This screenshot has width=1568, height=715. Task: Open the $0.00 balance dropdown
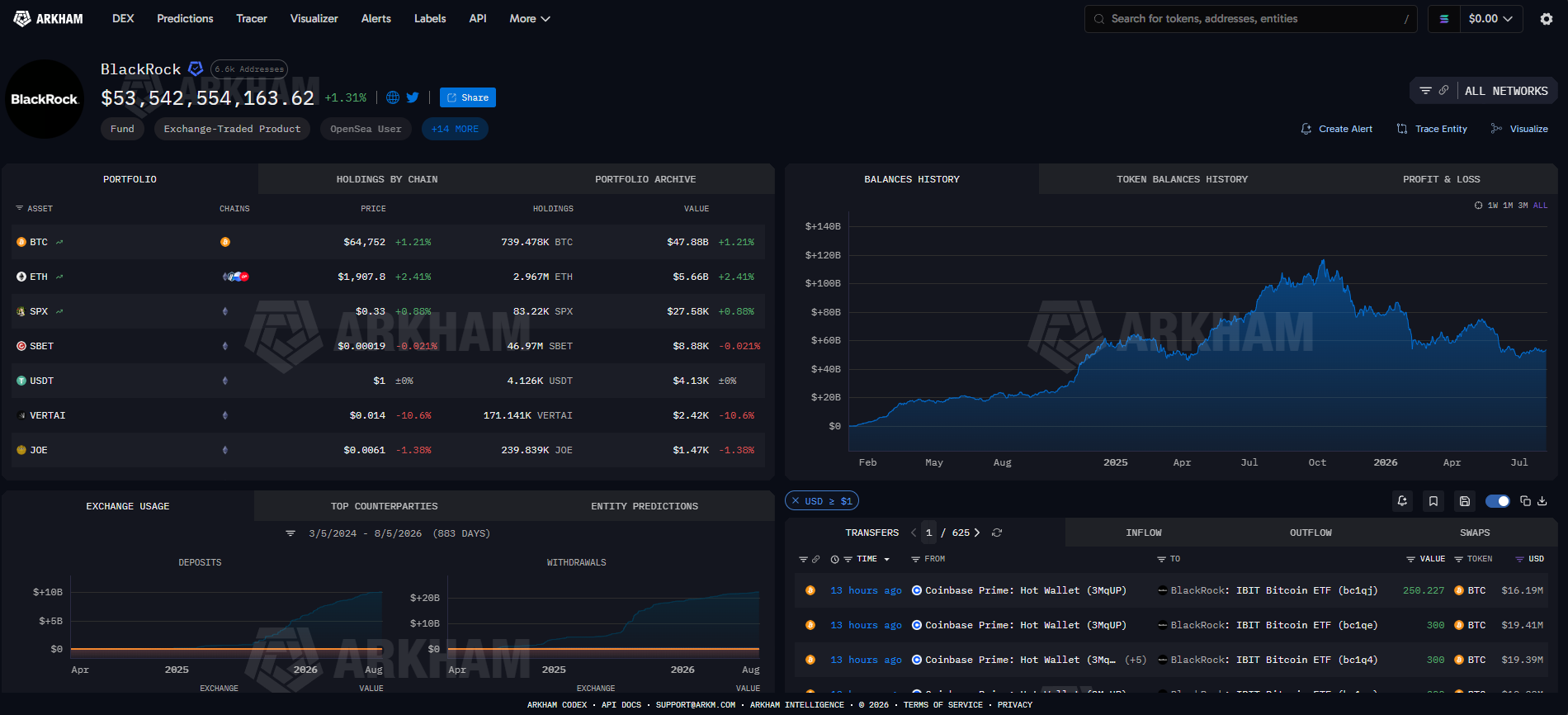[x=1490, y=19]
